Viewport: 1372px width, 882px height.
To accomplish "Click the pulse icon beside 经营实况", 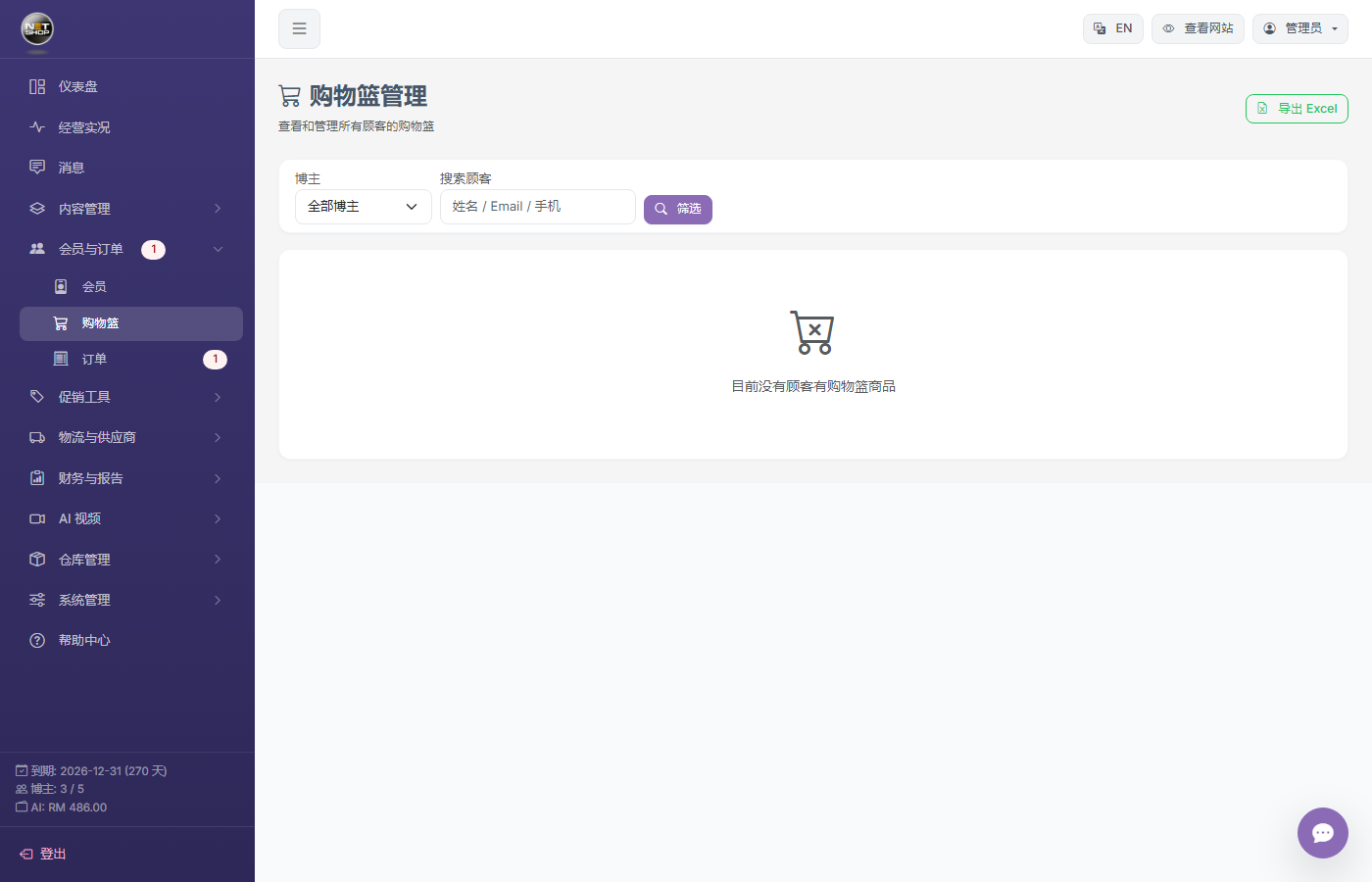I will coord(37,127).
